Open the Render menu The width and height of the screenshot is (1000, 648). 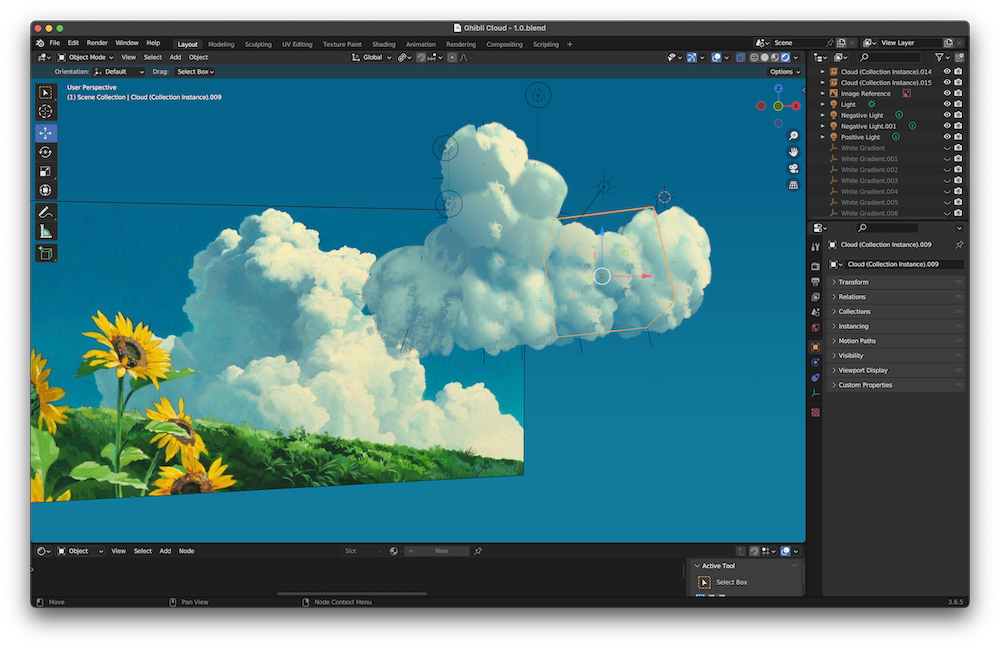click(x=97, y=43)
